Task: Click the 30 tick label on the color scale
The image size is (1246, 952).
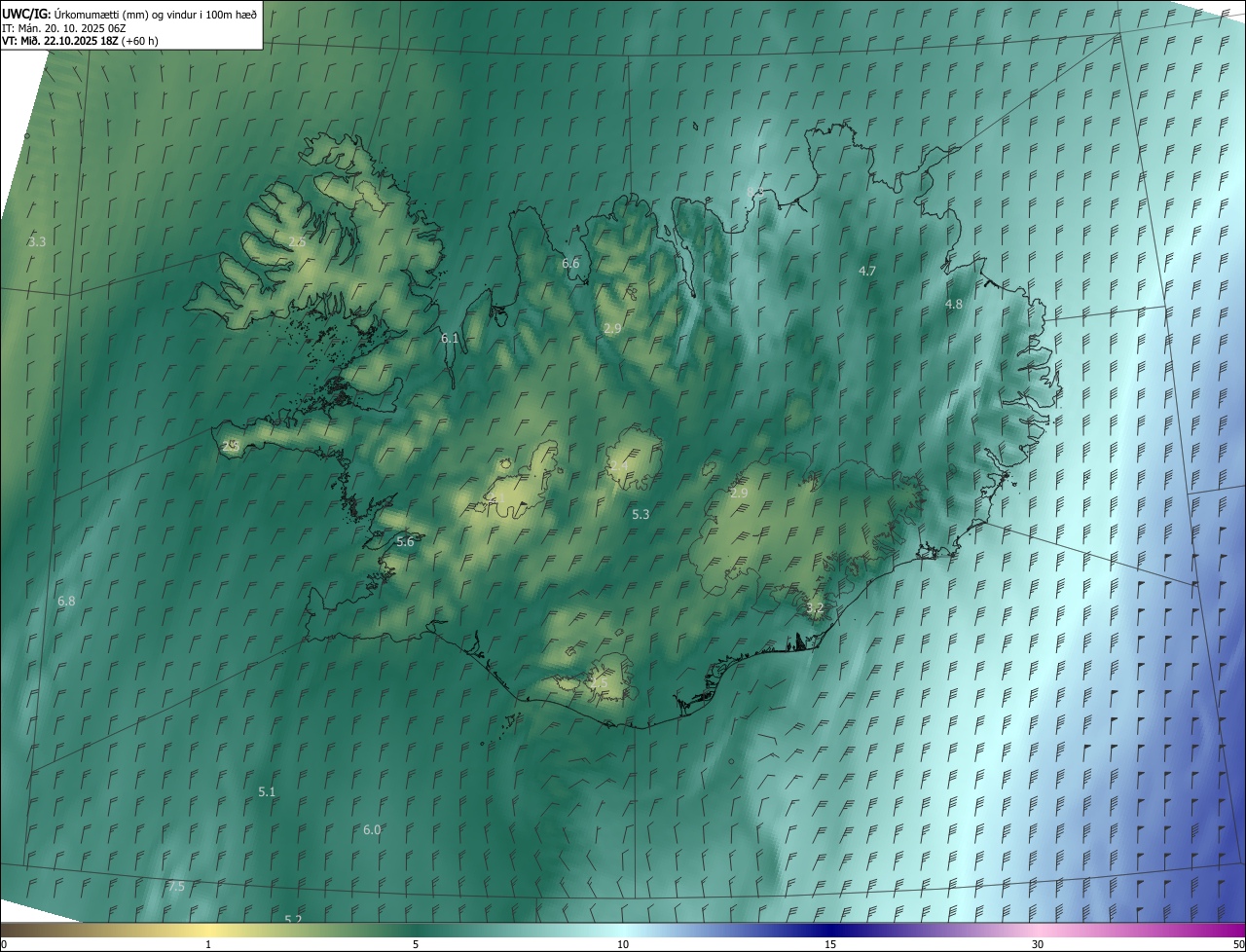Action: (x=1038, y=944)
